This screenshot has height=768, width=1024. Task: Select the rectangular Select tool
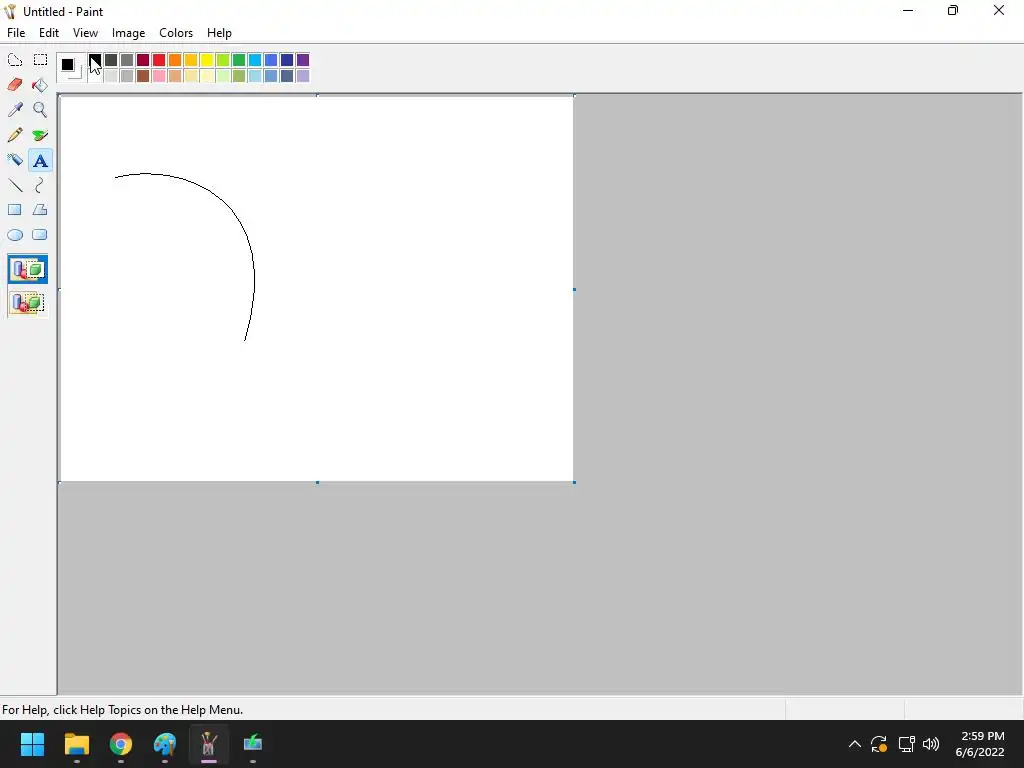pos(40,60)
